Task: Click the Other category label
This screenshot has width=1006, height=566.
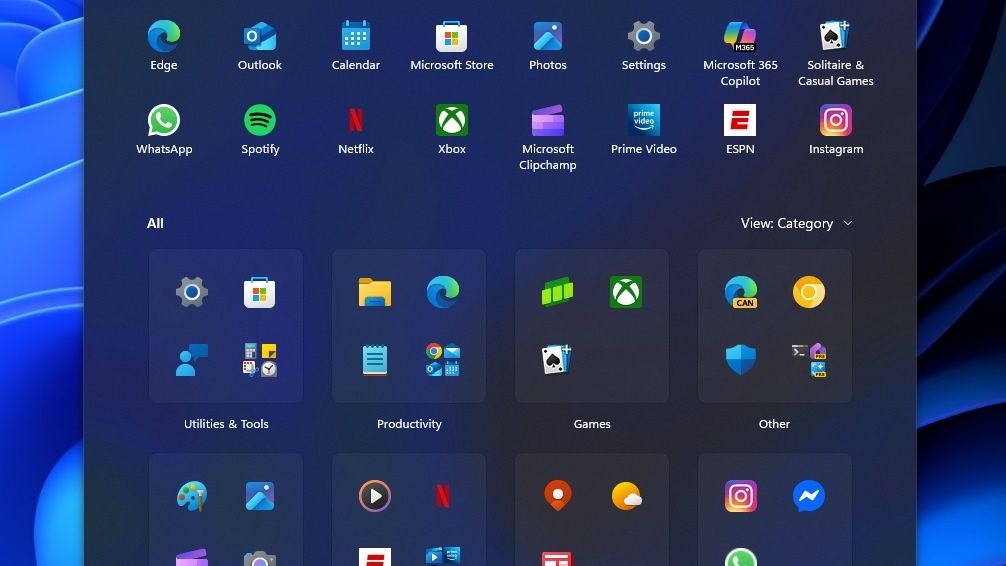Action: (x=774, y=424)
